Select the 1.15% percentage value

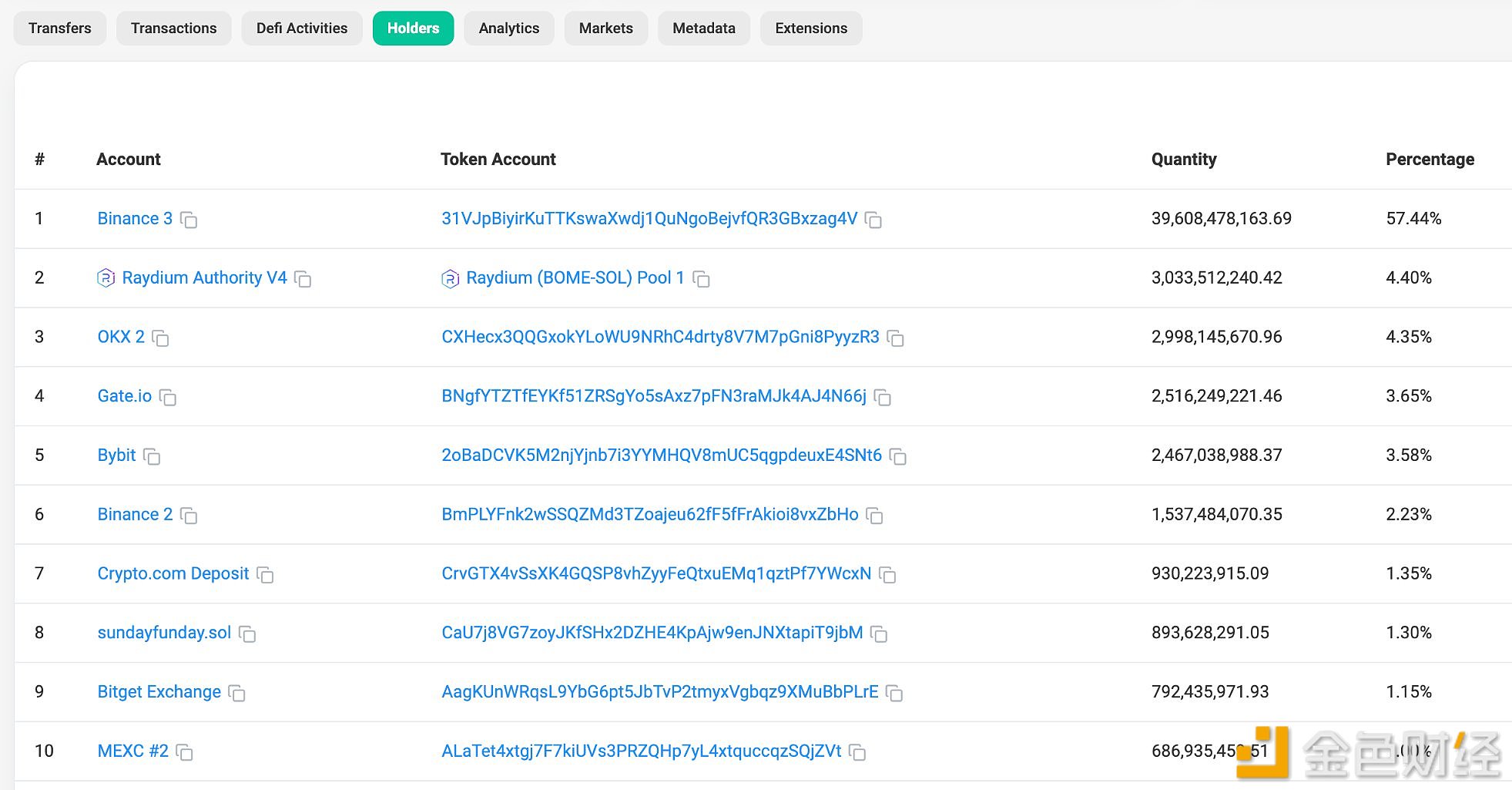coord(1409,692)
